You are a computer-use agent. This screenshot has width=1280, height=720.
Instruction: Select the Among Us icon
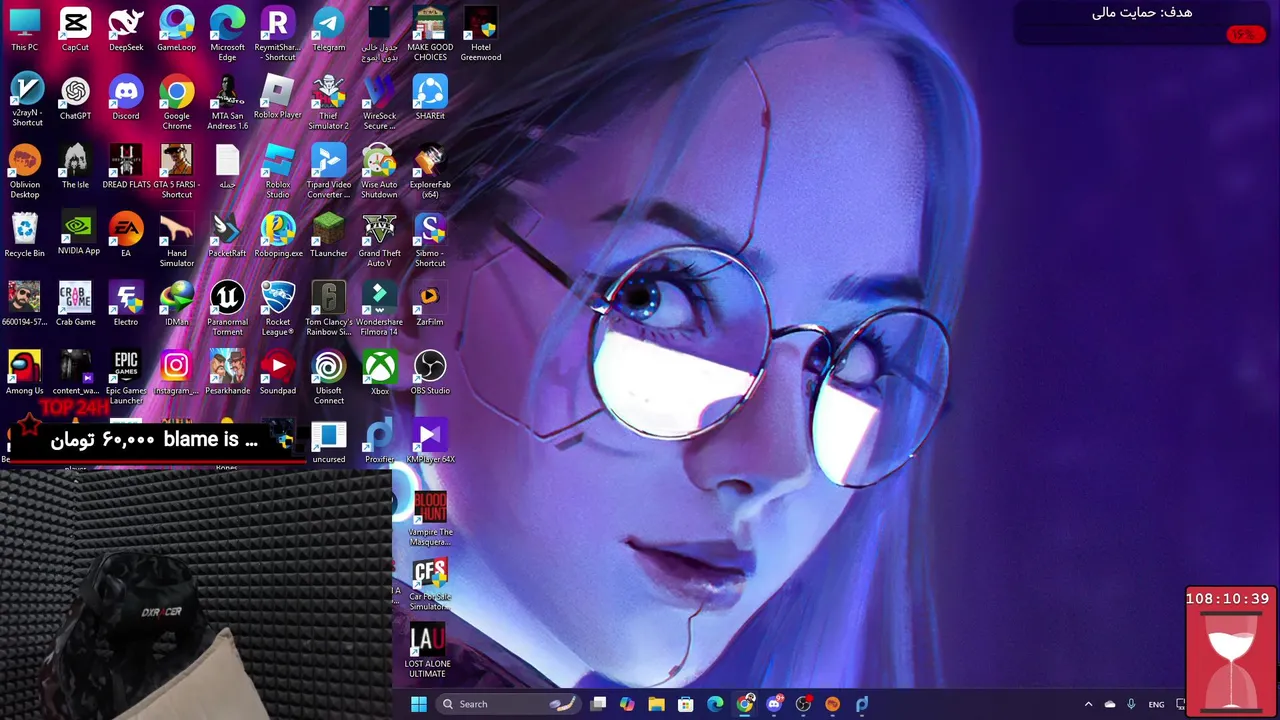point(25,372)
